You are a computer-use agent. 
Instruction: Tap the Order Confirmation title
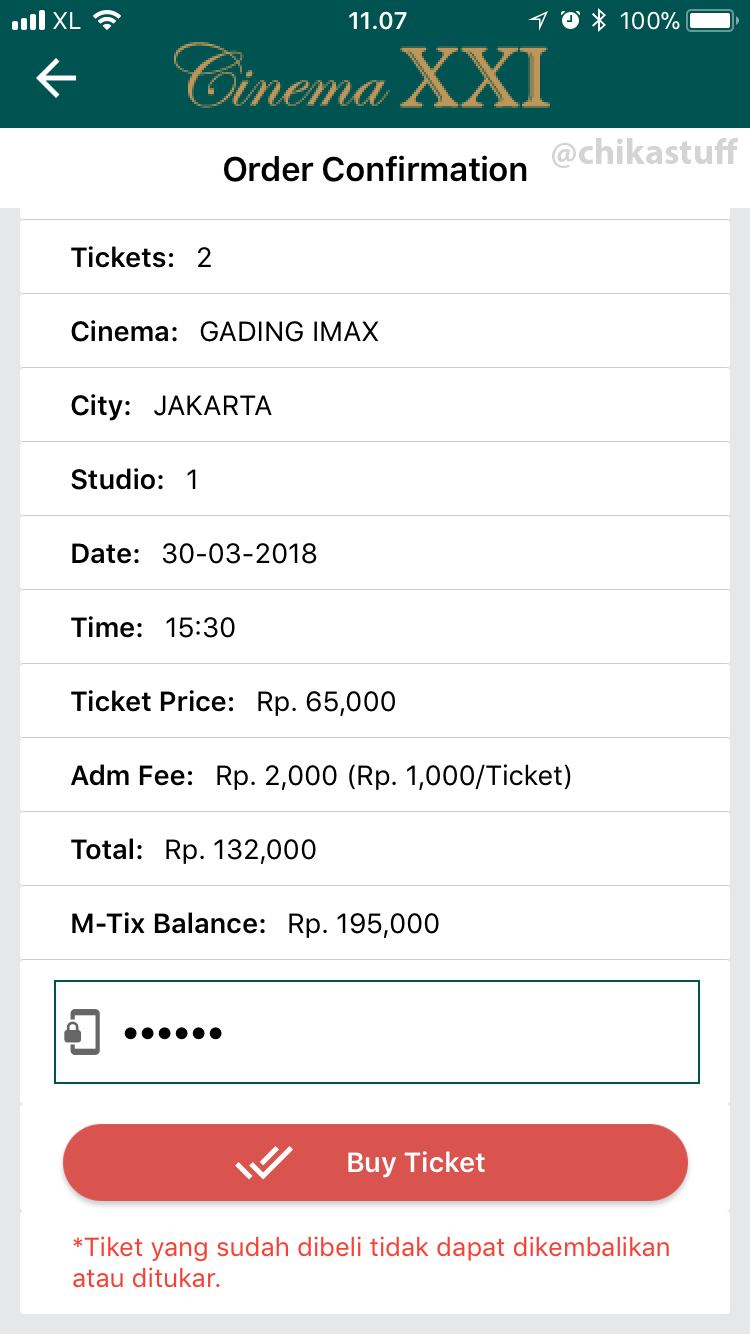pos(375,169)
